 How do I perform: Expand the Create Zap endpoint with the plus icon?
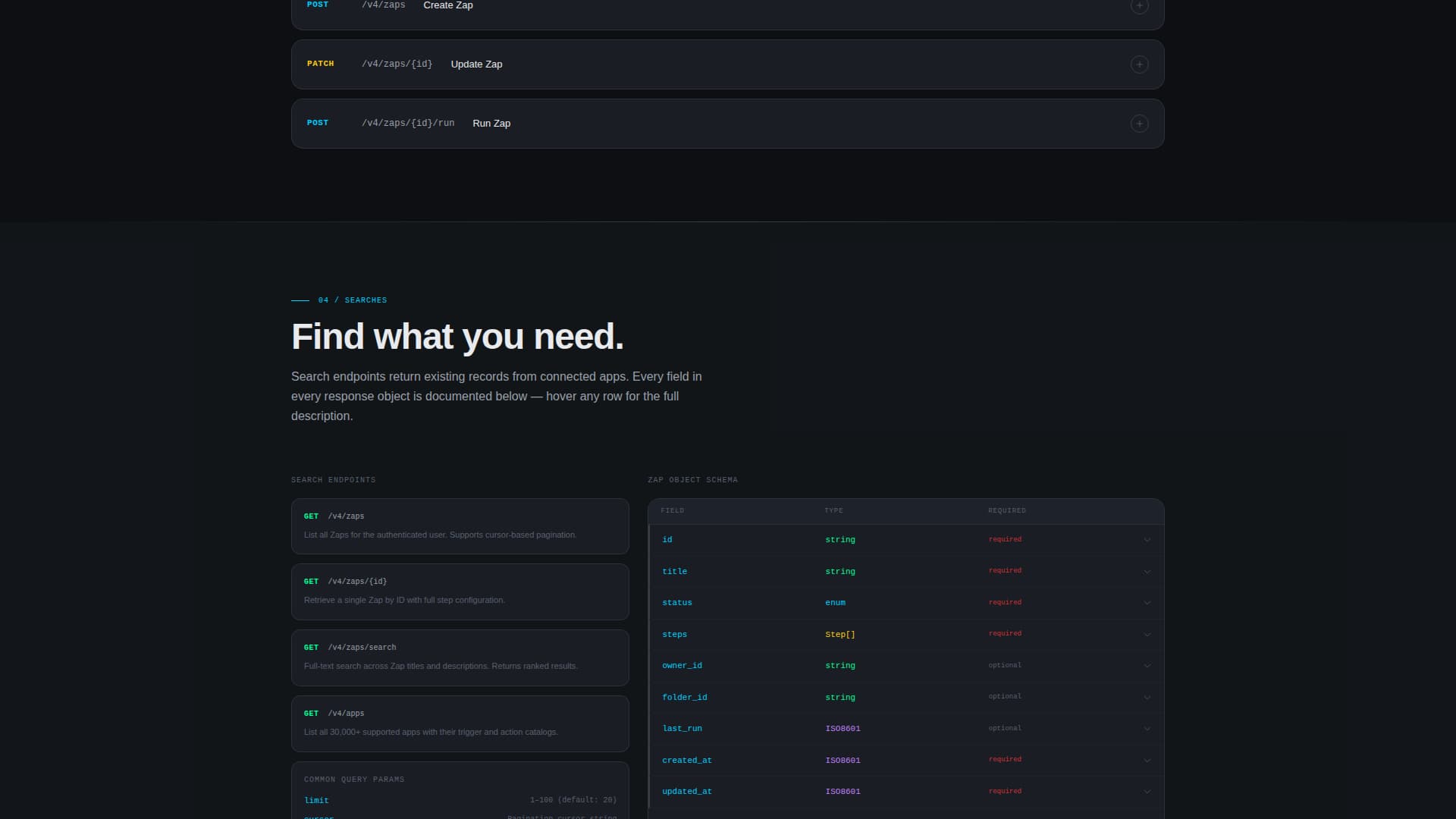pos(1138,7)
